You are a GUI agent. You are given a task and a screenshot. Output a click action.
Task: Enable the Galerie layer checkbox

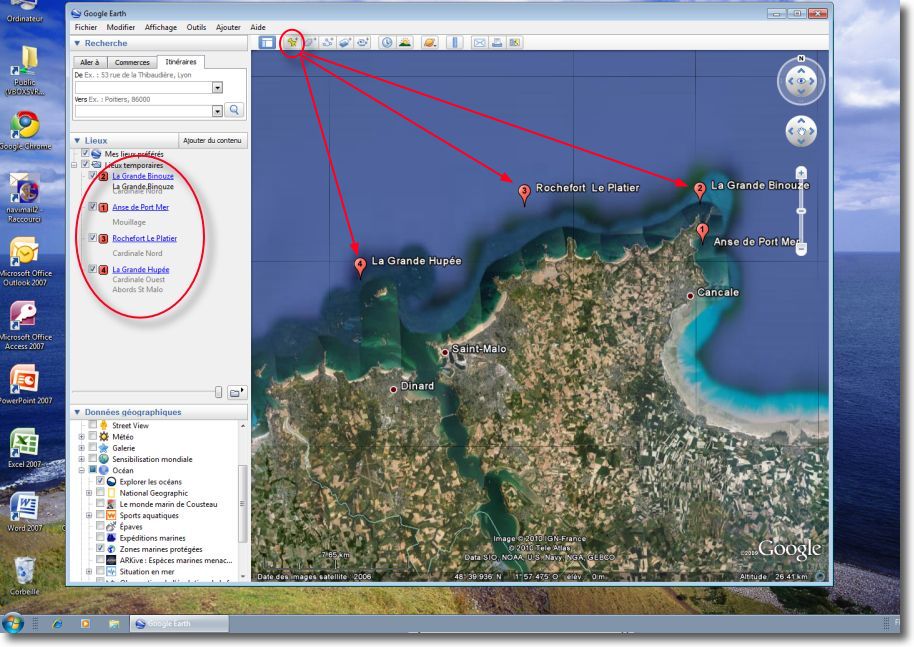tap(93, 447)
